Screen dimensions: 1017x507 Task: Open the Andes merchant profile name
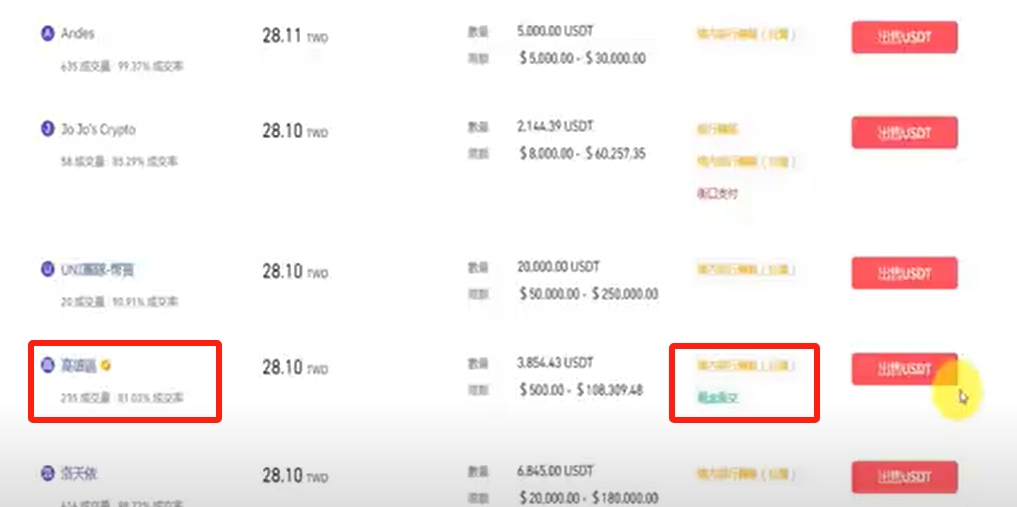77,33
